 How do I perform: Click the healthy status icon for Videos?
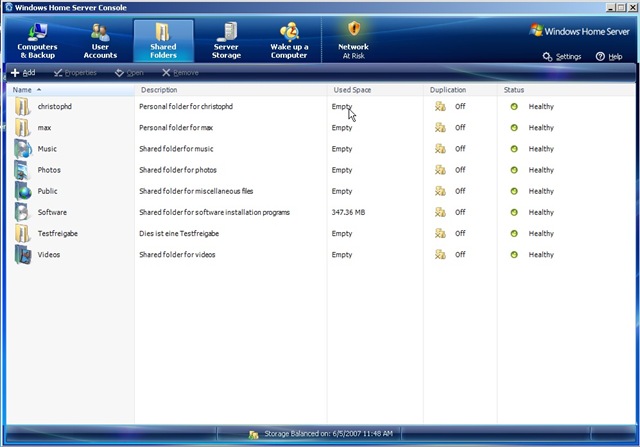pos(514,255)
